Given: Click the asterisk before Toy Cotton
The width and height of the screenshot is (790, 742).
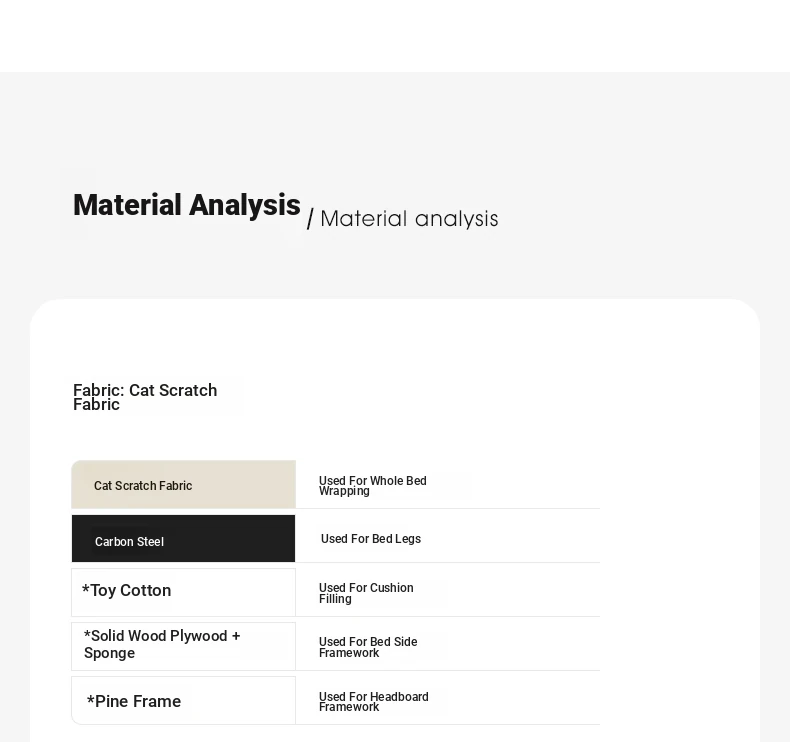Looking at the screenshot, I should tap(86, 591).
